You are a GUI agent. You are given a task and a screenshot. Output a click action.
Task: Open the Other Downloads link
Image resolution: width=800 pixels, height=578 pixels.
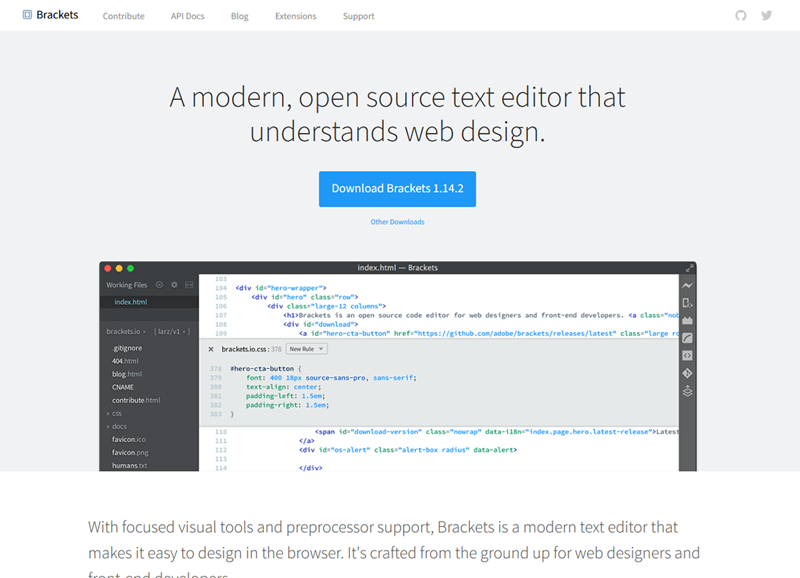tap(397, 222)
